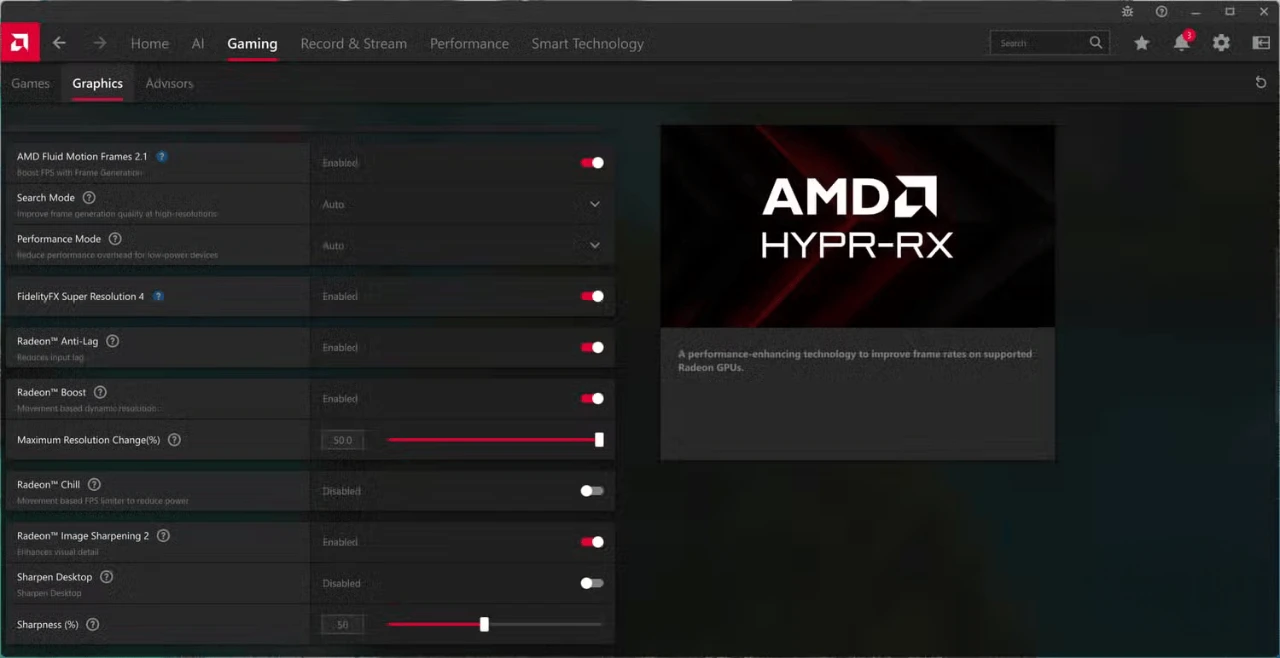The width and height of the screenshot is (1280, 658).
Task: Turn on Sharpen Desktop
Action: pyautogui.click(x=591, y=583)
